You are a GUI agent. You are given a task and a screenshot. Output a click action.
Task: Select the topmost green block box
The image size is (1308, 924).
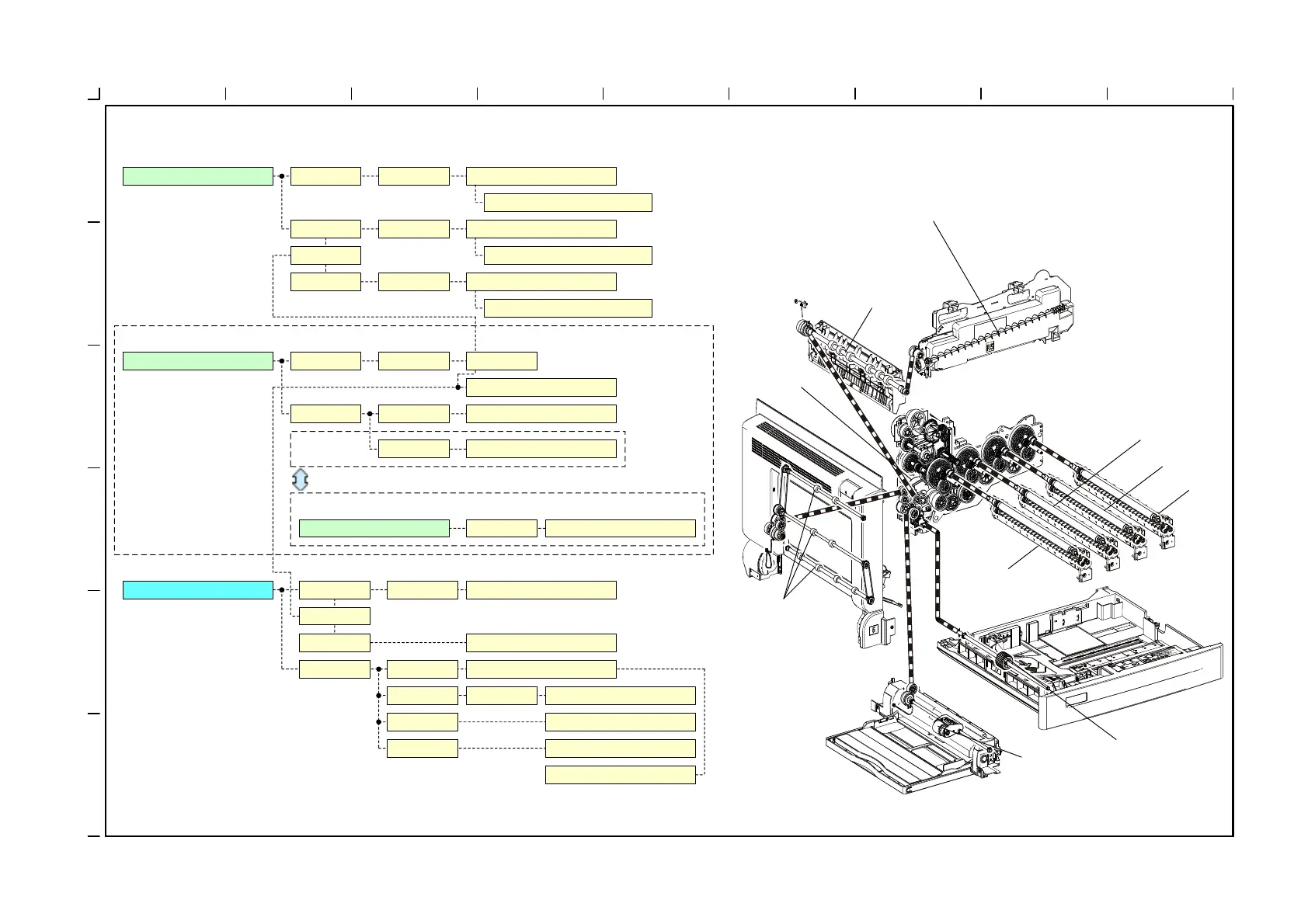(x=197, y=176)
